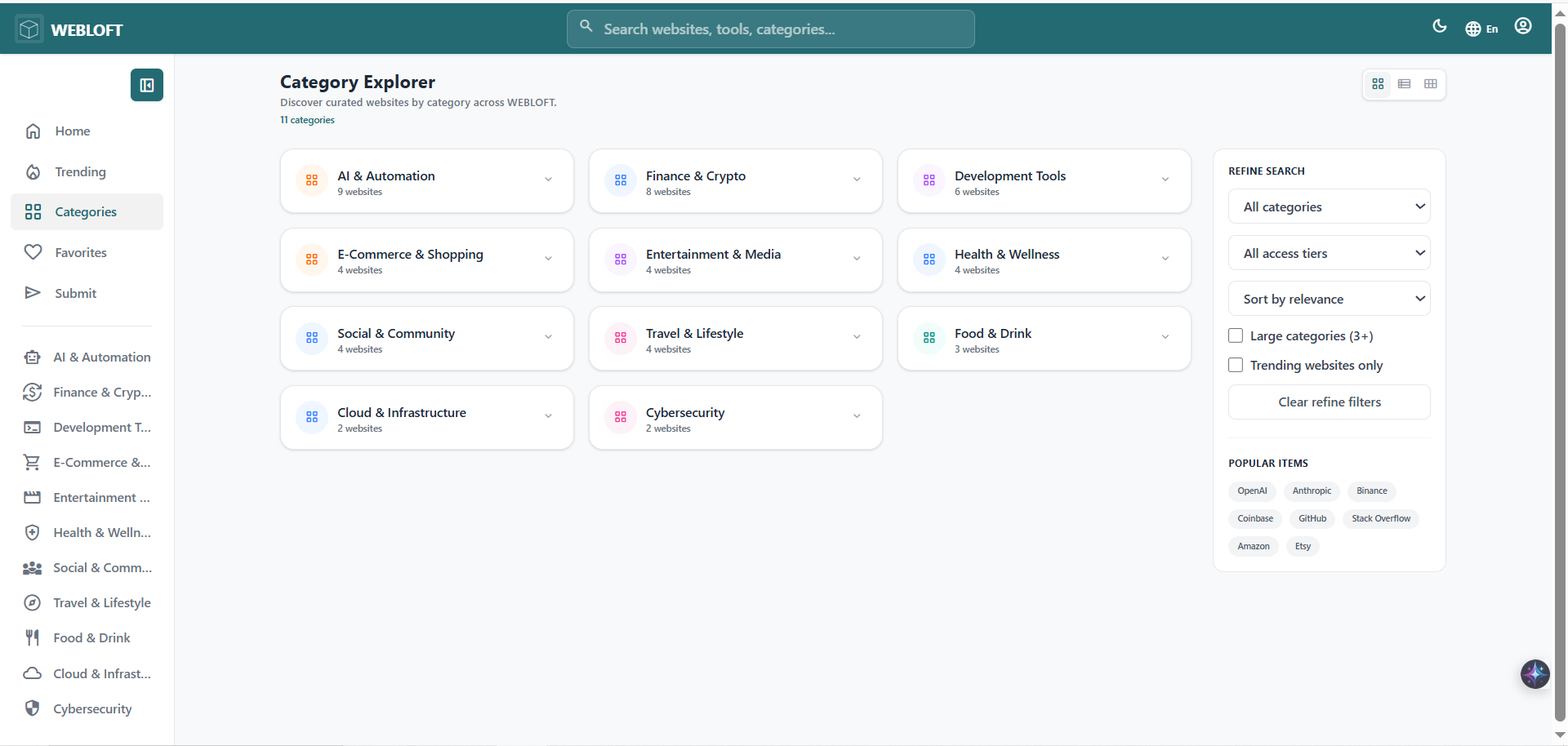The image size is (1568, 746).
Task: Check the Large categories (3+) filter
Action: tap(1235, 335)
